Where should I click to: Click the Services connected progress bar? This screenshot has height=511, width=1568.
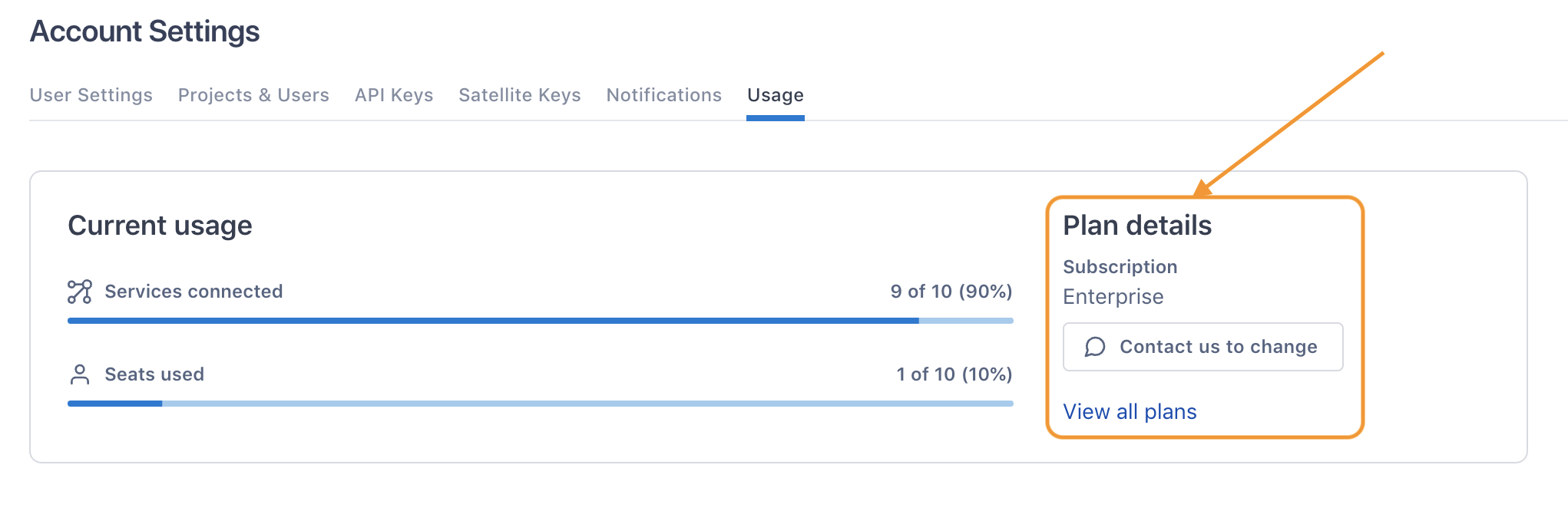[x=541, y=321]
